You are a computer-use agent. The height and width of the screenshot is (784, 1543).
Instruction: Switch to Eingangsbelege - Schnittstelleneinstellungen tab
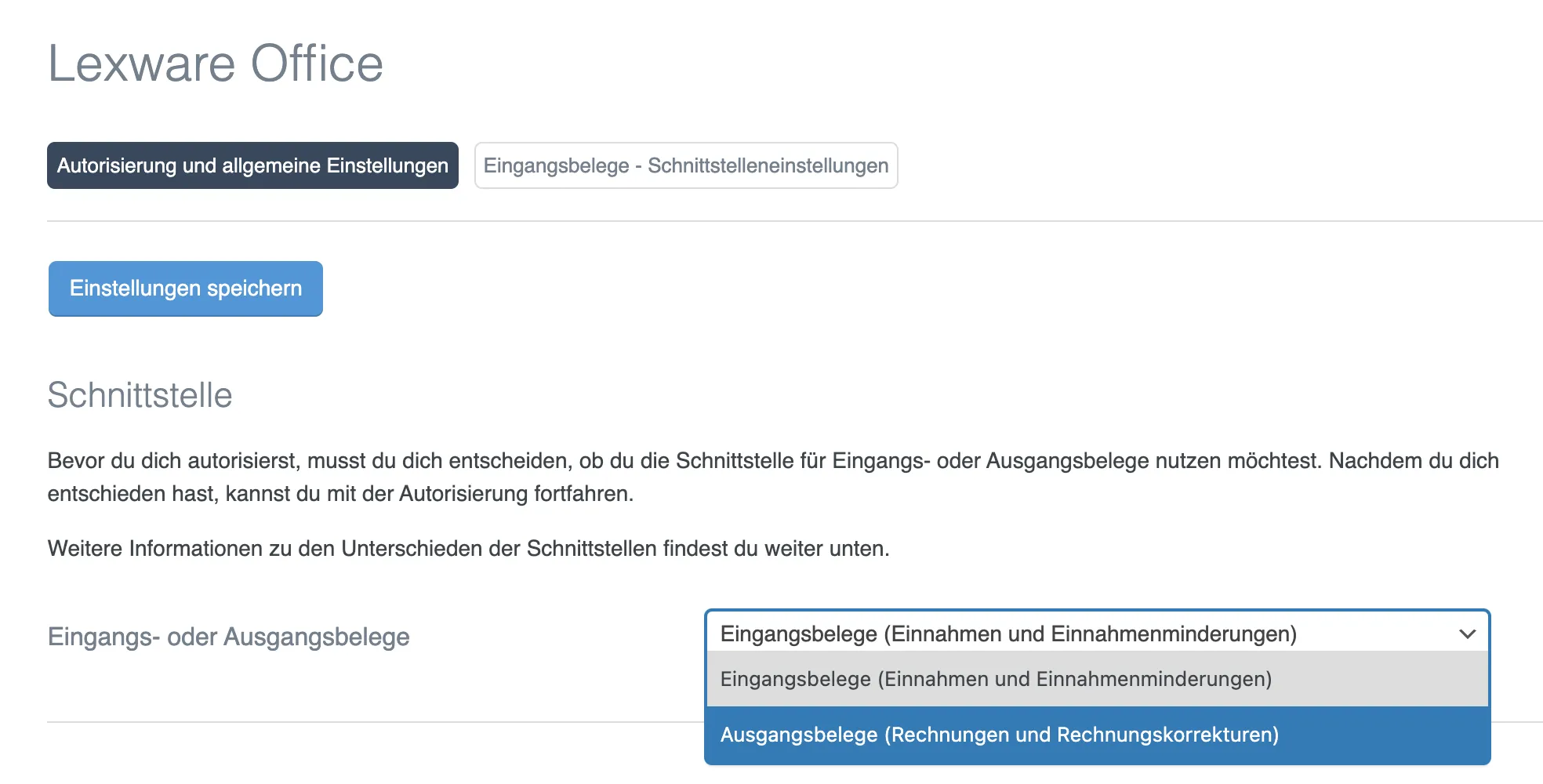(685, 165)
